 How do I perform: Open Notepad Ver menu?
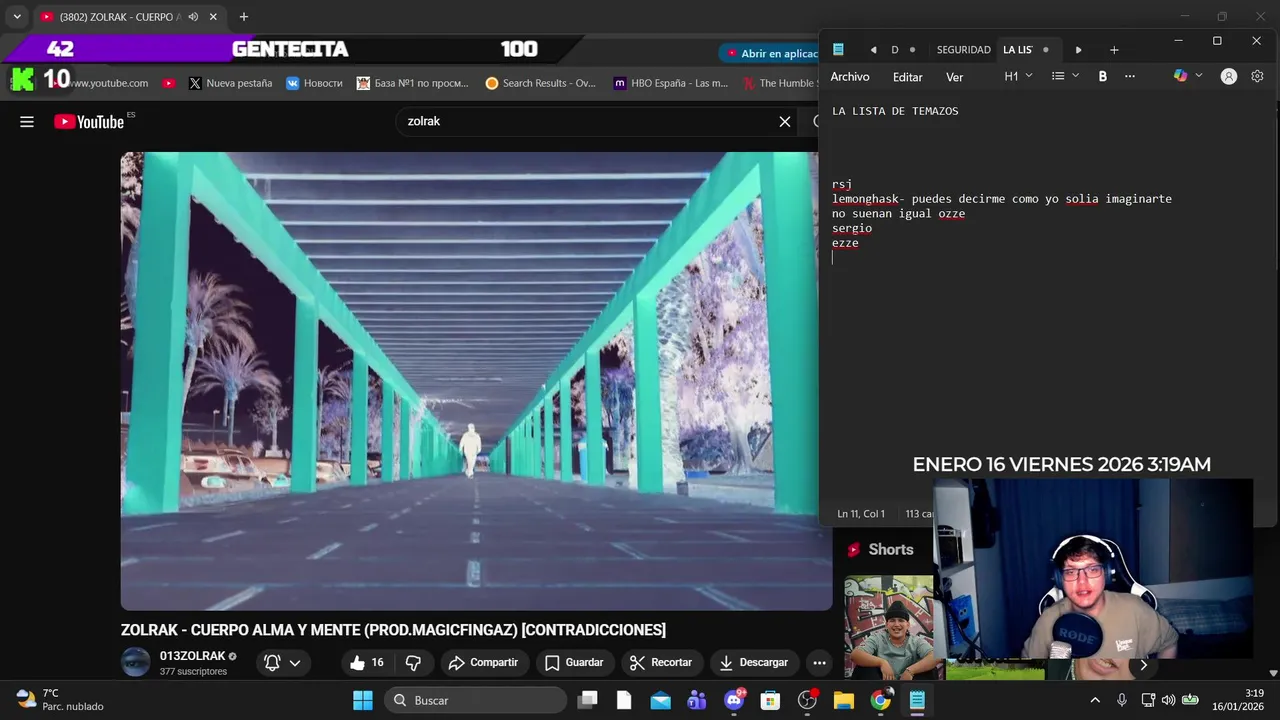pyautogui.click(x=955, y=77)
